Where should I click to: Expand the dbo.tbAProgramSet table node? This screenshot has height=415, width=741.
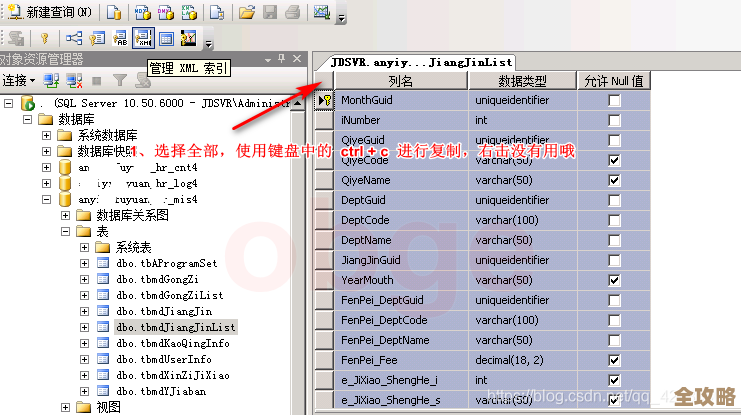pos(84,263)
